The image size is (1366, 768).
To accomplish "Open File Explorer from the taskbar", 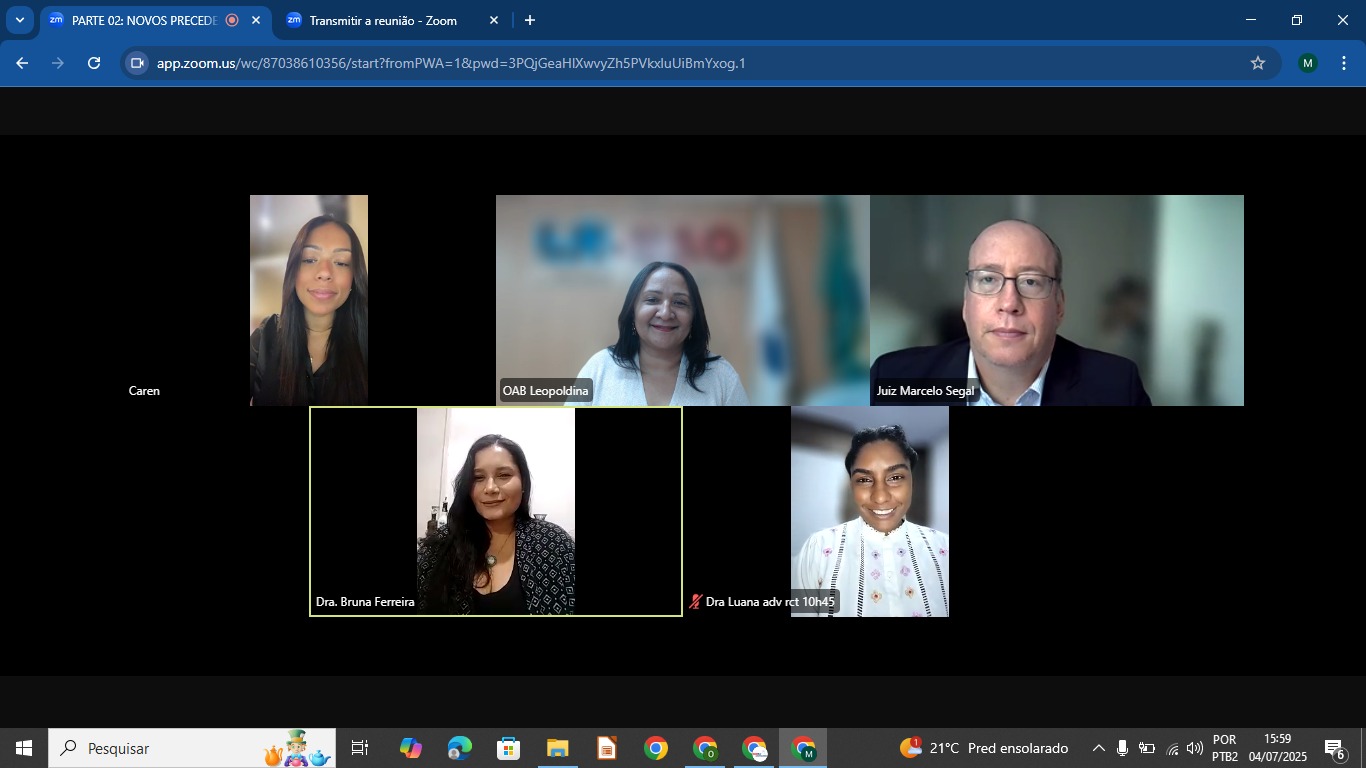I will coord(557,748).
